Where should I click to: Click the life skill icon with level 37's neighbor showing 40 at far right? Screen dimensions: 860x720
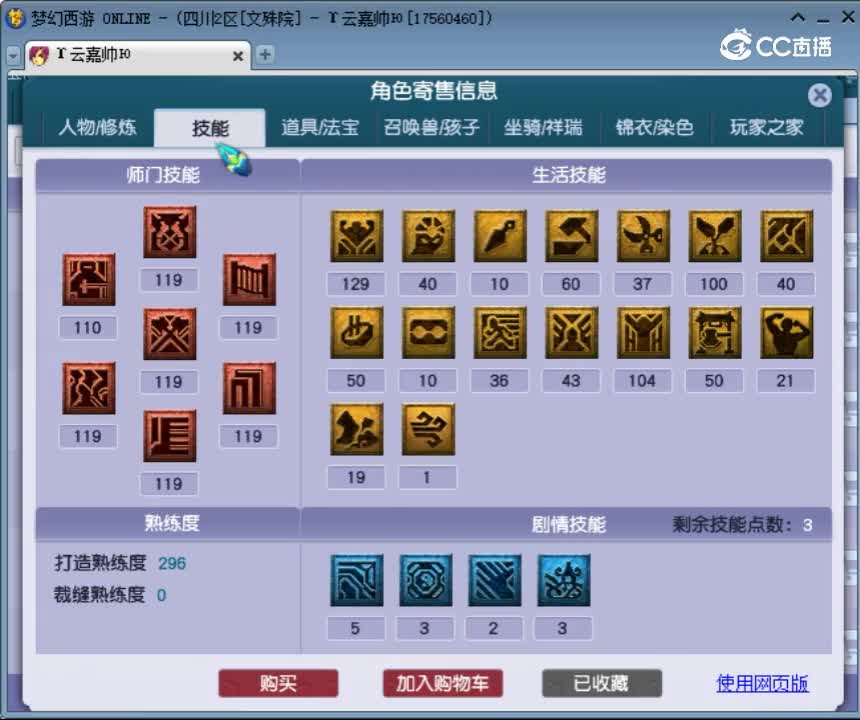pyautogui.click(x=787, y=236)
